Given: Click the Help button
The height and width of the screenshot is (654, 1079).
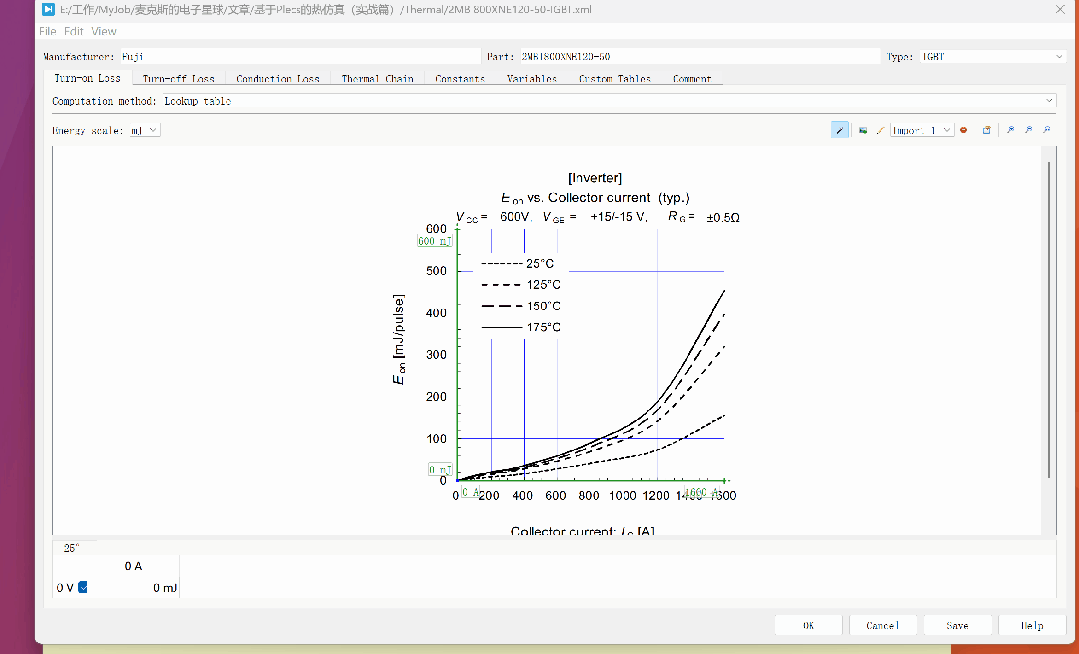Looking at the screenshot, I should (1032, 625).
